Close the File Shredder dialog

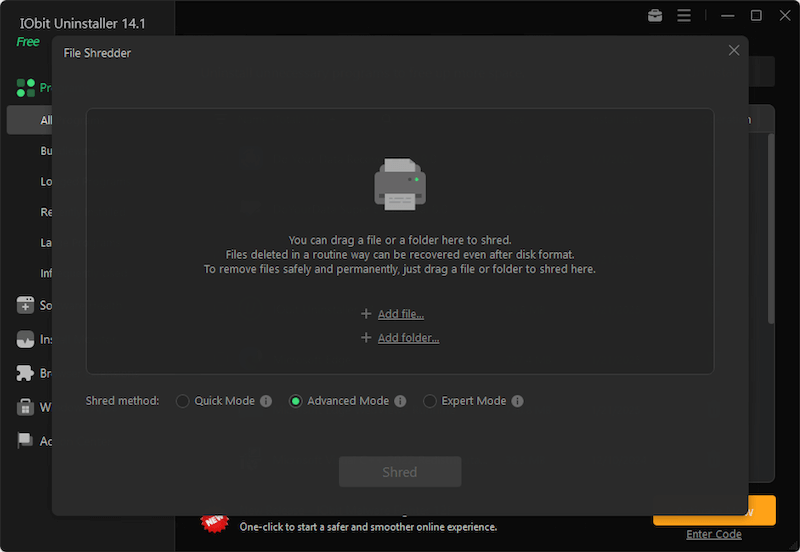[734, 50]
